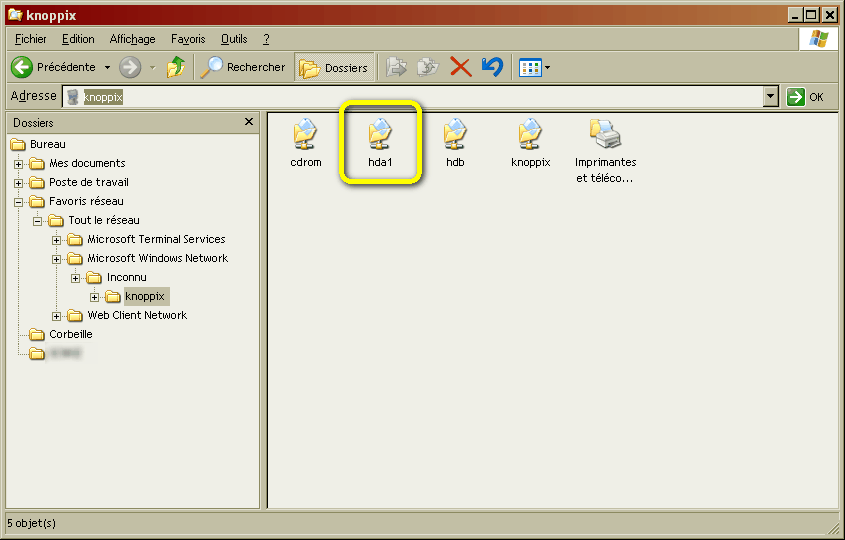845x540 pixels.
Task: Click the greyed Forward arrow button
Action: point(130,67)
